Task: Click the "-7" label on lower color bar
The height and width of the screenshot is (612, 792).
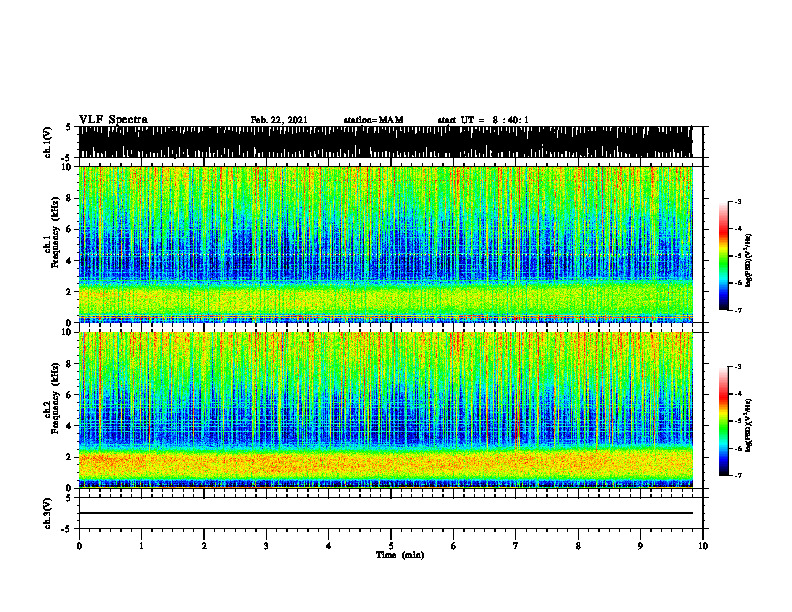Action: (x=738, y=475)
